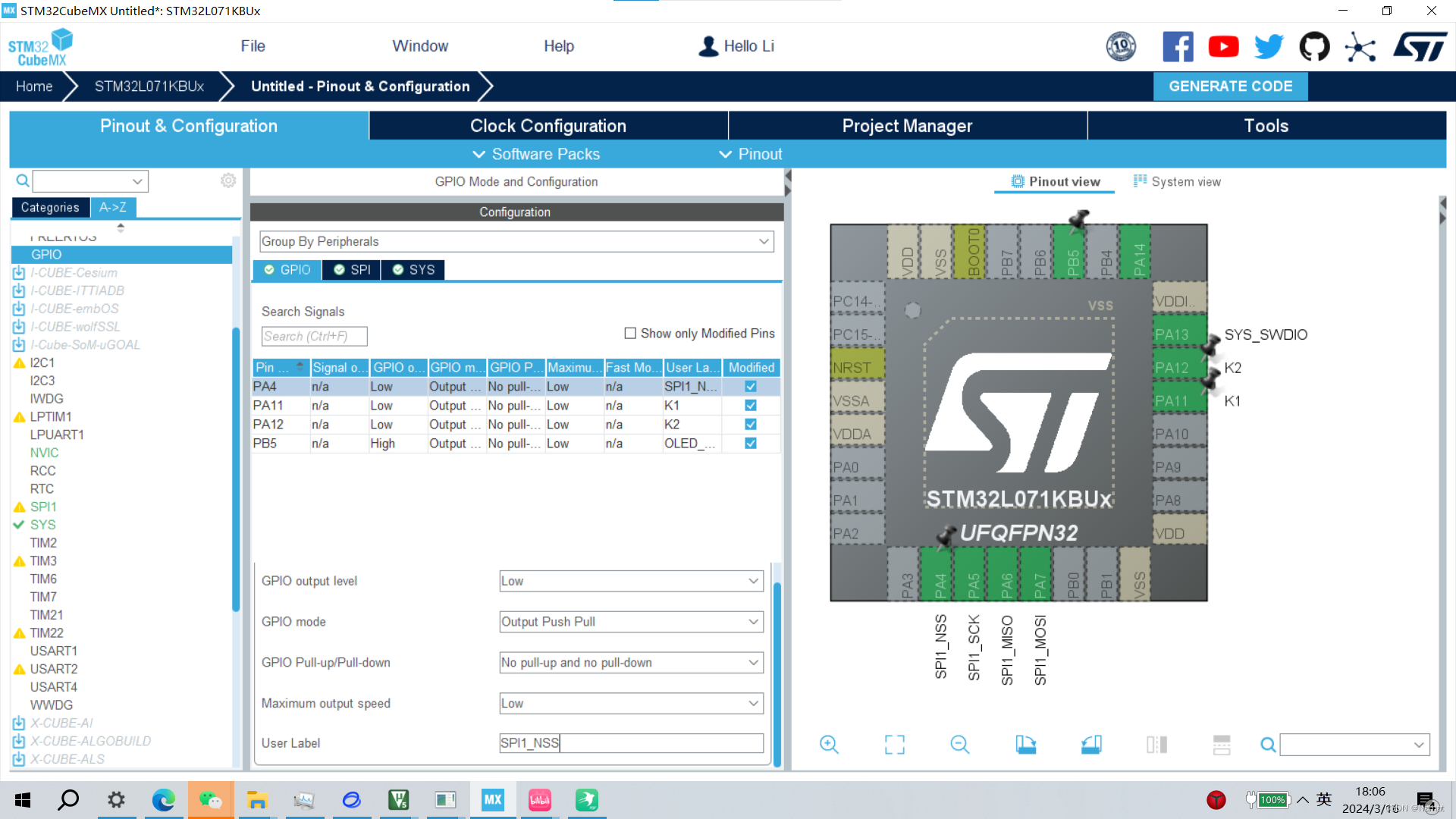Open the Facebook link icon
The image size is (1456, 819).
click(1178, 47)
